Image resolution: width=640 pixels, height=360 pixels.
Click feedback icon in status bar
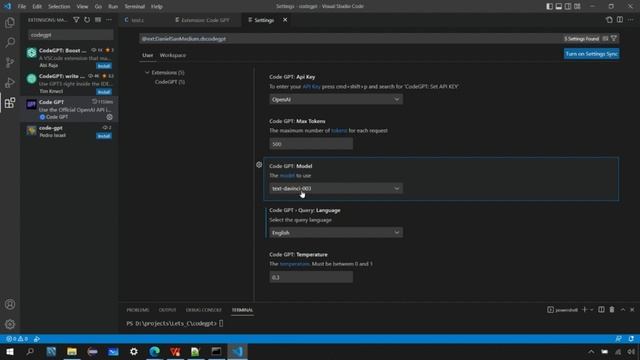618,339
